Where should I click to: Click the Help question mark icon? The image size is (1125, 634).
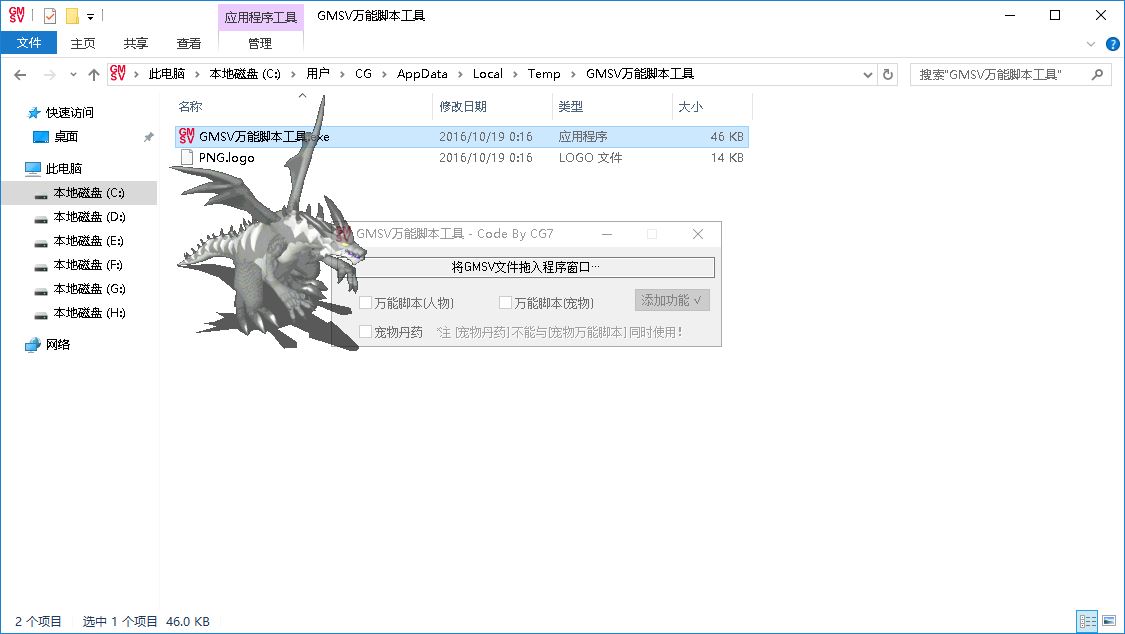[1112, 43]
